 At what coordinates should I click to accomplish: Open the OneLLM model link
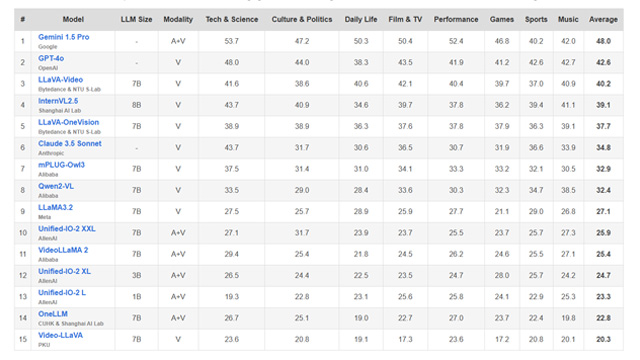coord(53,314)
